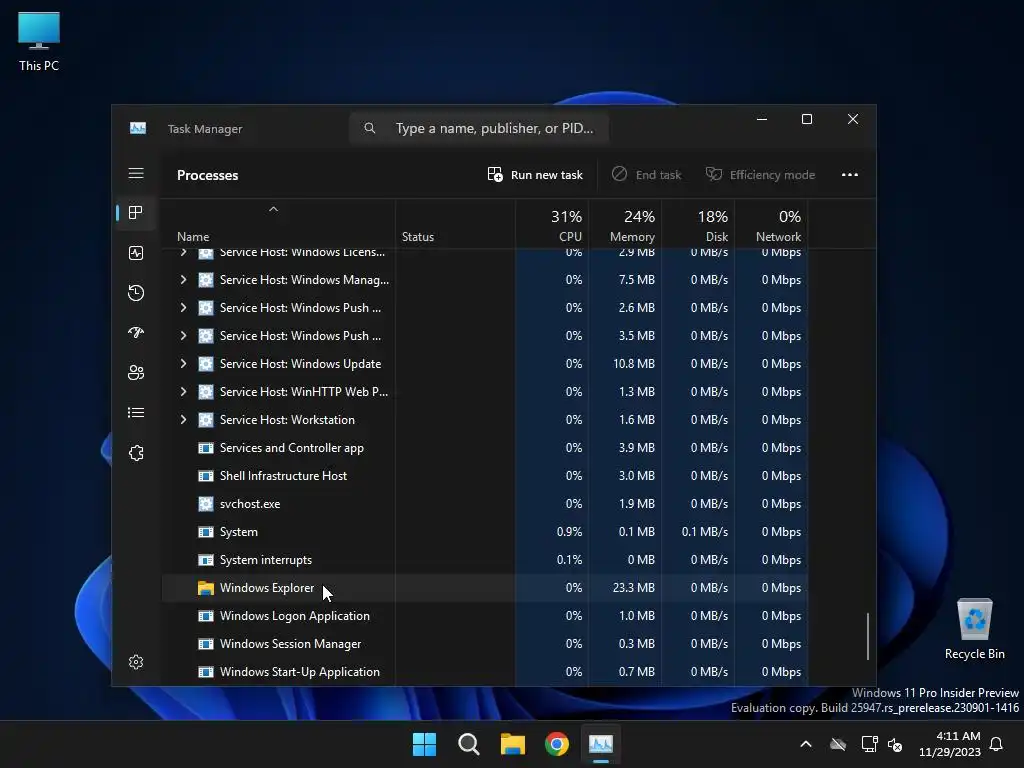
Task: Expand first Service Host: Windows Push row with 2.6 MB
Action: (184, 308)
